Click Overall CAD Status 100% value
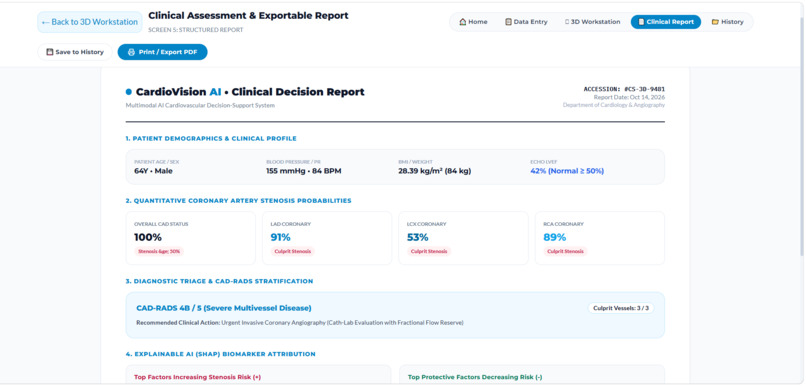This screenshot has height=386, width=806. [x=148, y=237]
